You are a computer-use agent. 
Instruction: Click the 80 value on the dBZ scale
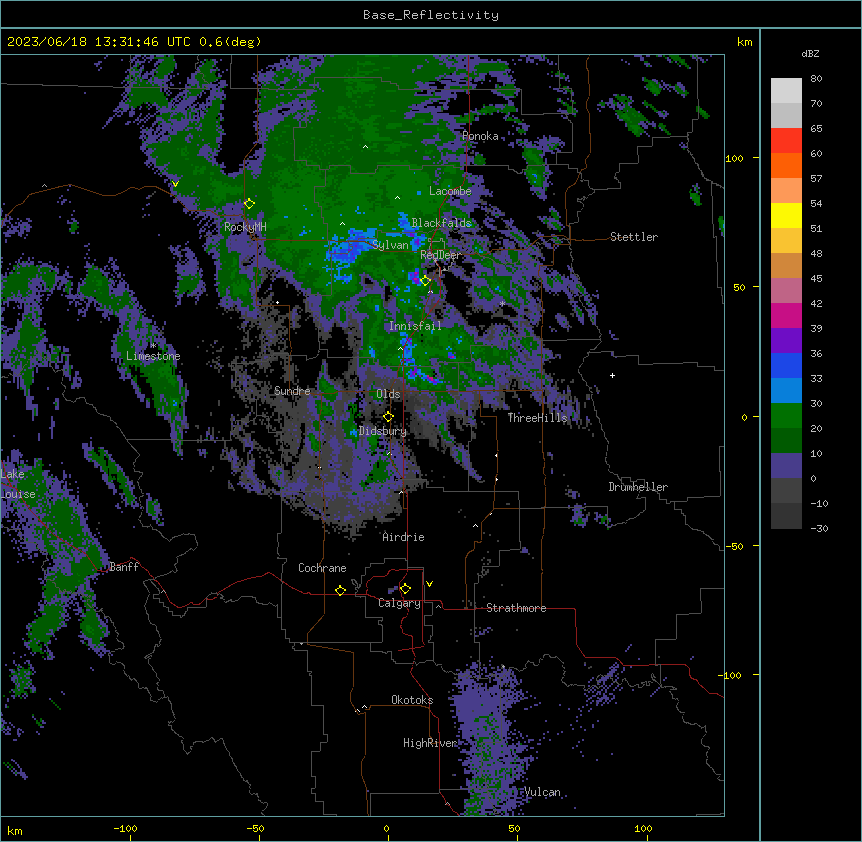pos(816,79)
